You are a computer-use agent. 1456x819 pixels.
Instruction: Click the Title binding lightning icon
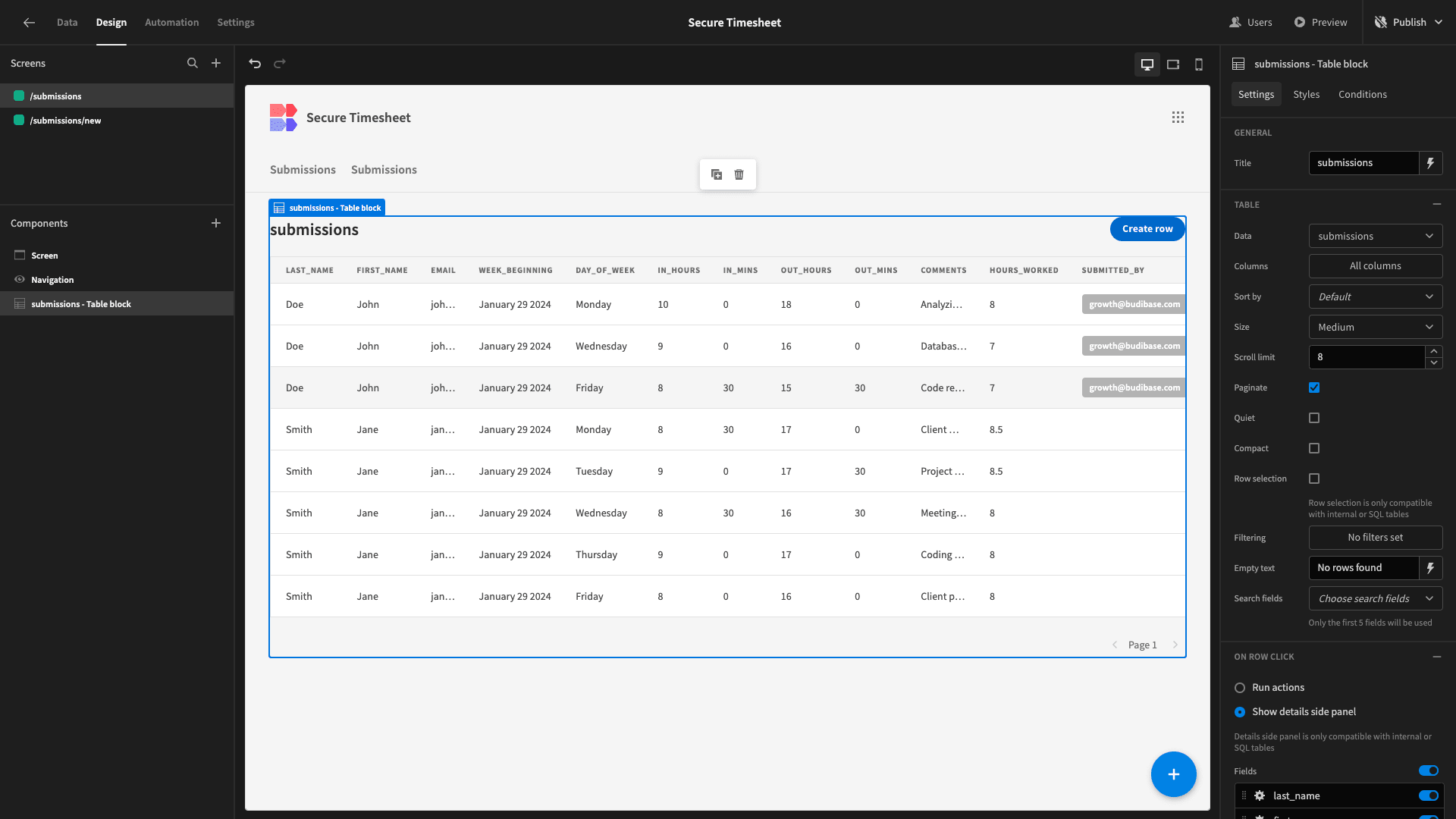[x=1431, y=163]
